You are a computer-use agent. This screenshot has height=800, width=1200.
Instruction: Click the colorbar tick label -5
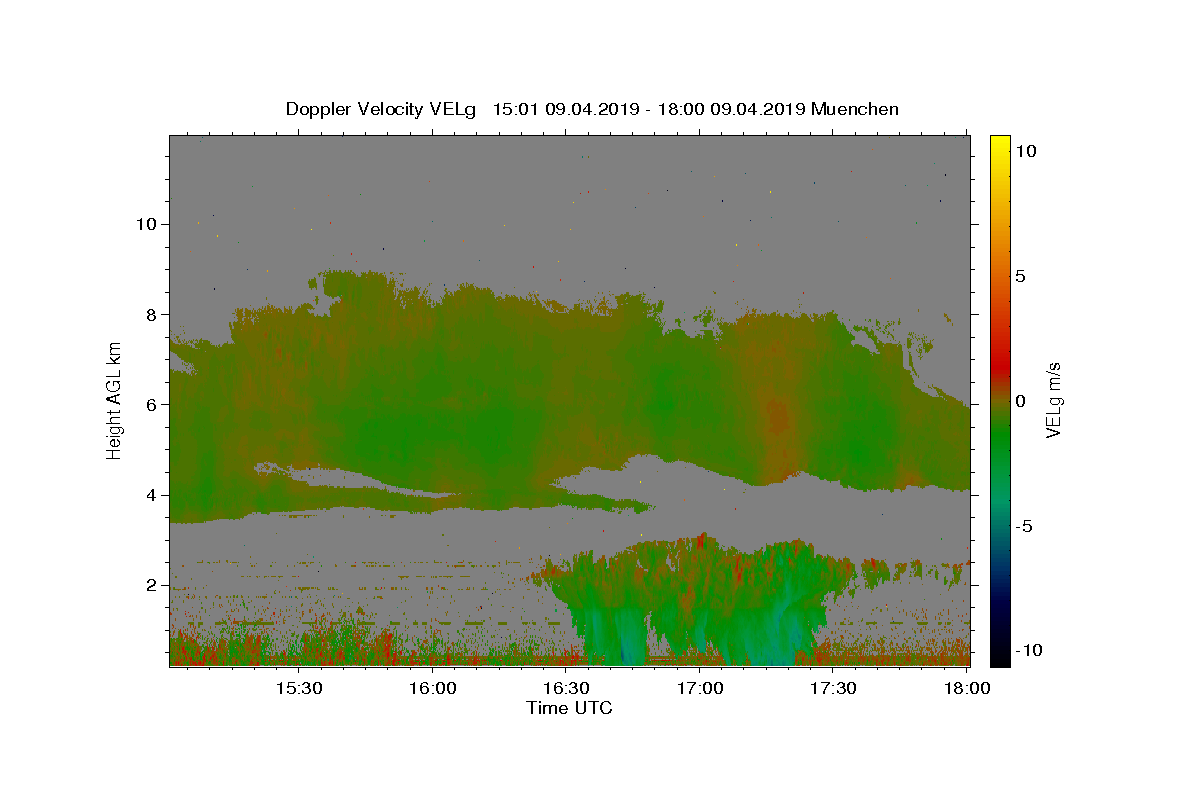point(1024,526)
